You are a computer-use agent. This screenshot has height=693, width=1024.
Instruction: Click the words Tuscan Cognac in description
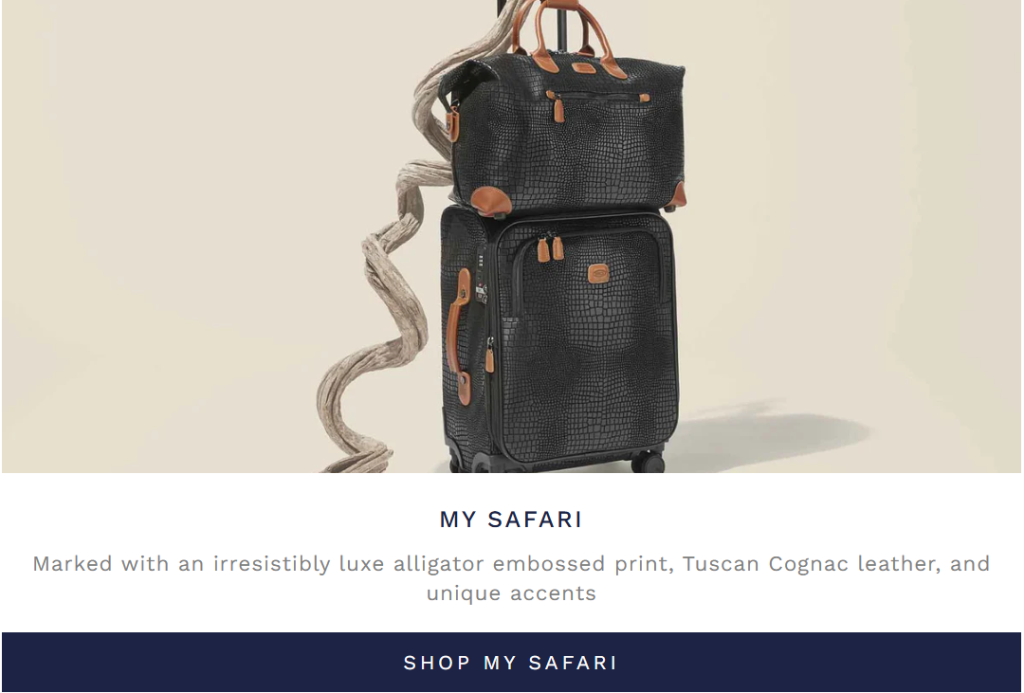click(765, 564)
